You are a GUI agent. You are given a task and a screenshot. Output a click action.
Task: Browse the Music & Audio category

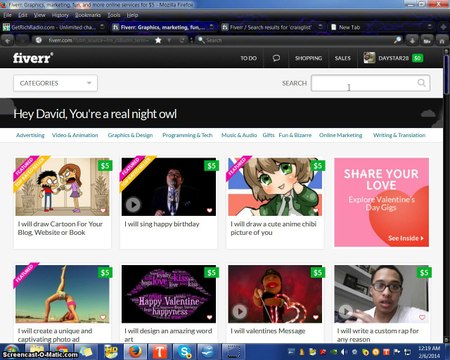[239, 135]
